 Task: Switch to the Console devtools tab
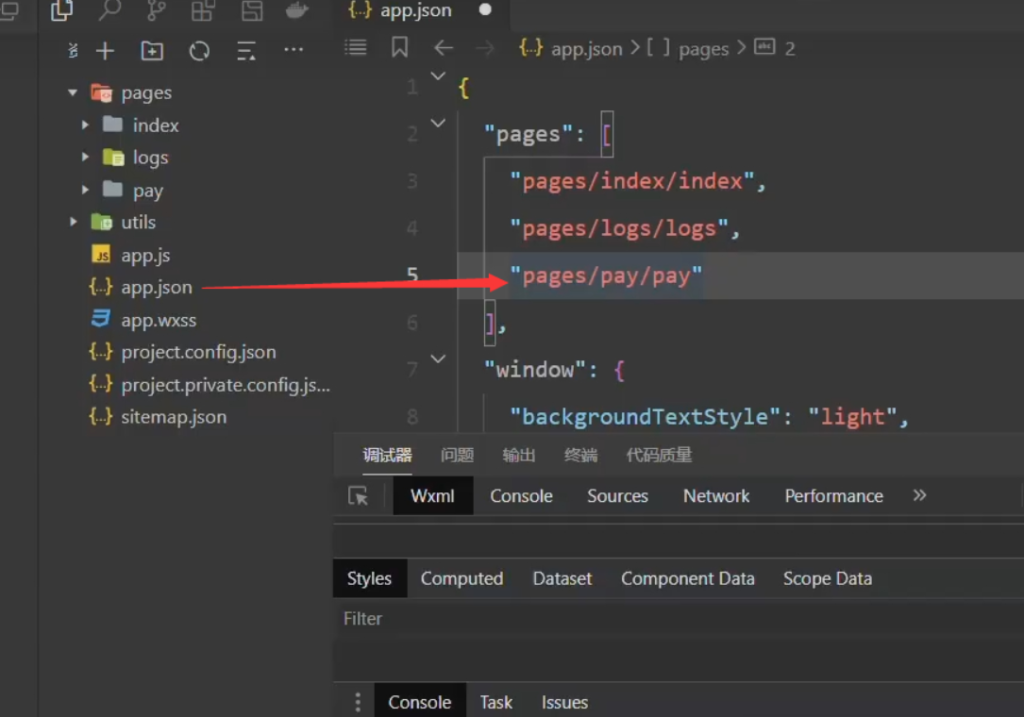pyautogui.click(x=521, y=496)
